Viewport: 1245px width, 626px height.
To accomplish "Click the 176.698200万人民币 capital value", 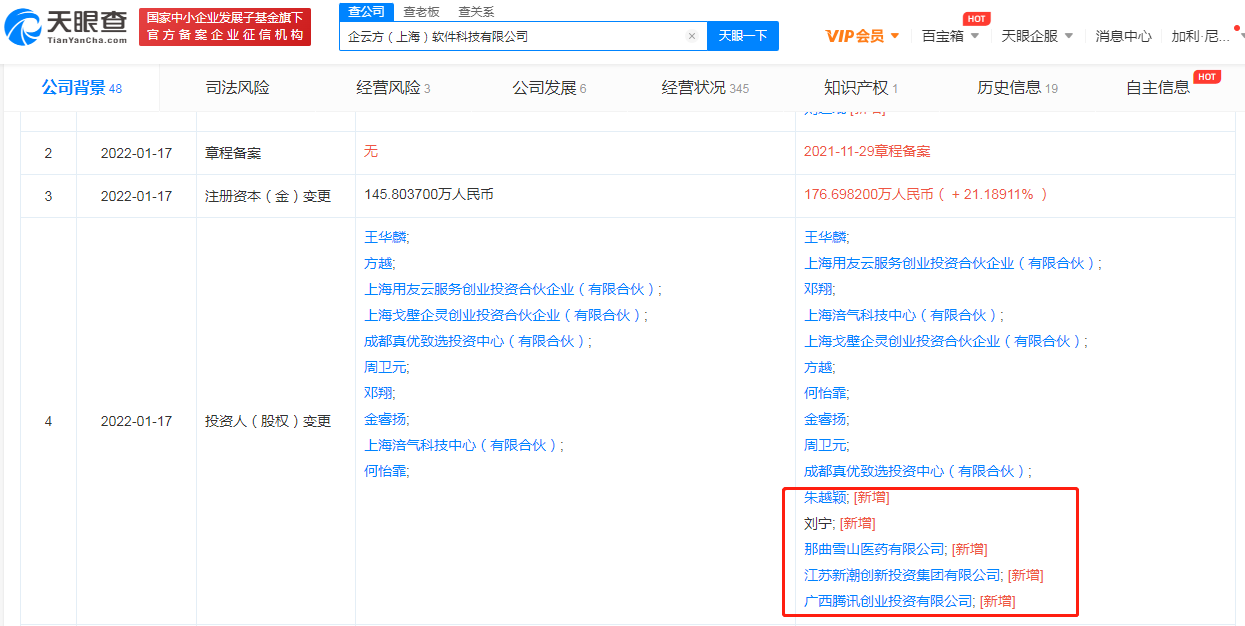I will 867,194.
